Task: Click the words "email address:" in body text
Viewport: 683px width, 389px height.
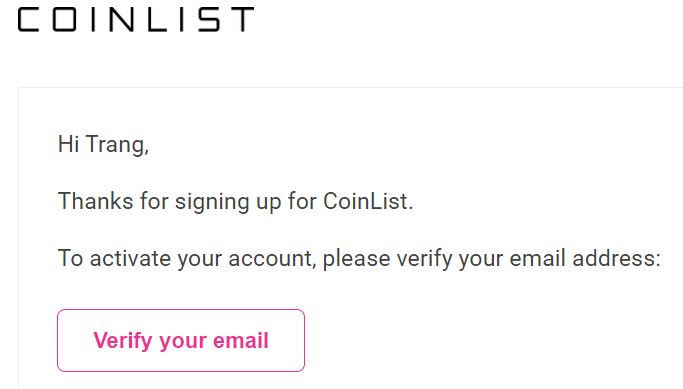Action: [x=585, y=258]
